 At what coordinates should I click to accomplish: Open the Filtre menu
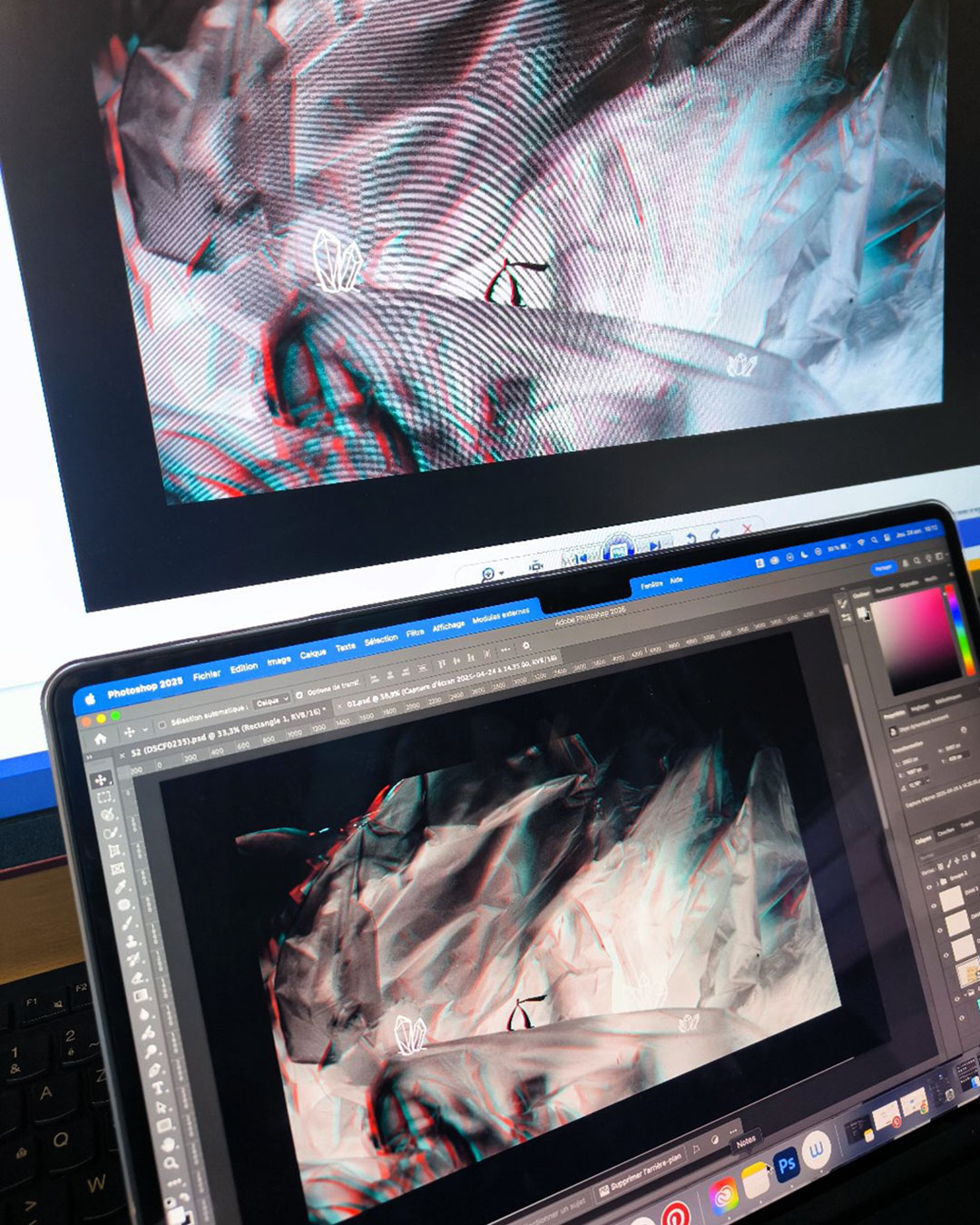pos(415,632)
